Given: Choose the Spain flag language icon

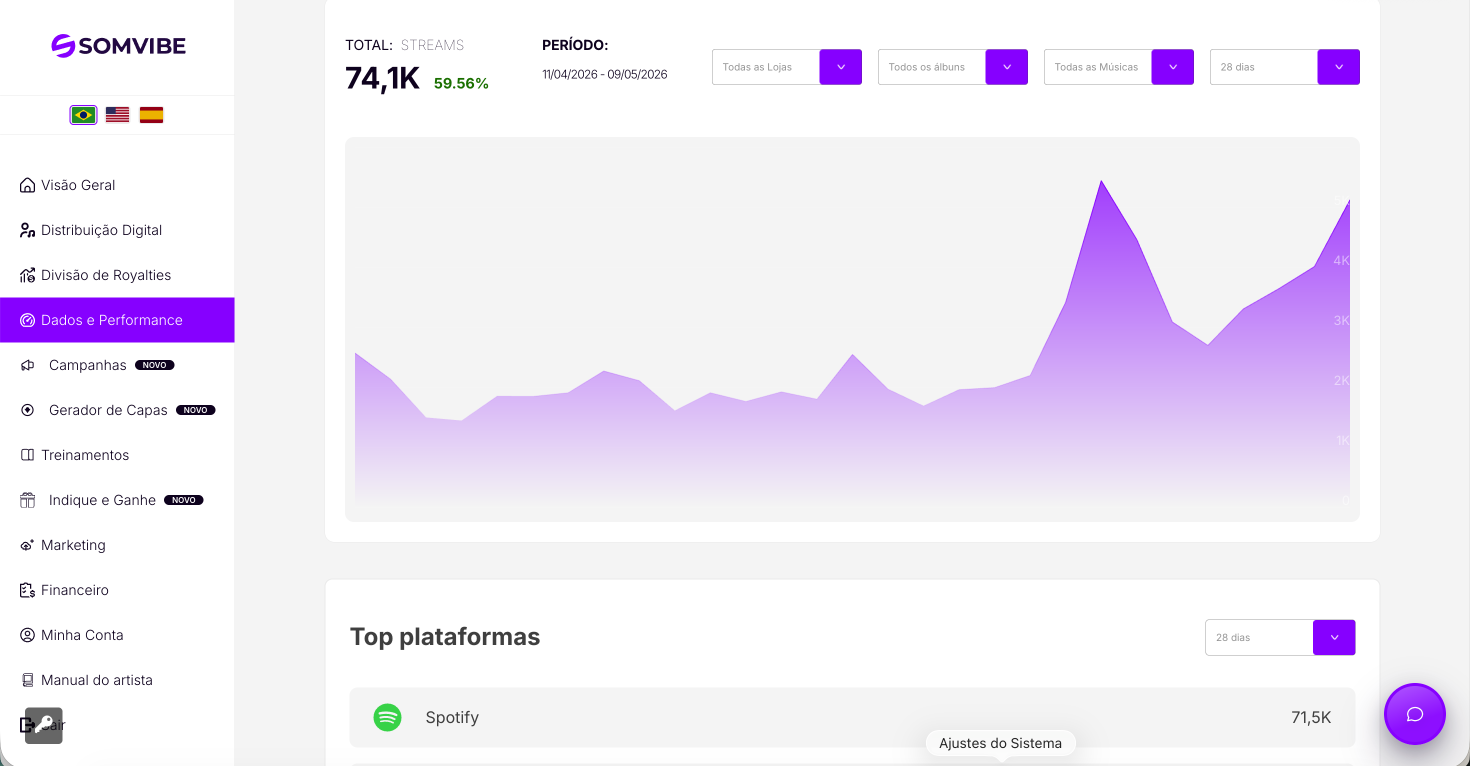Looking at the screenshot, I should point(151,115).
